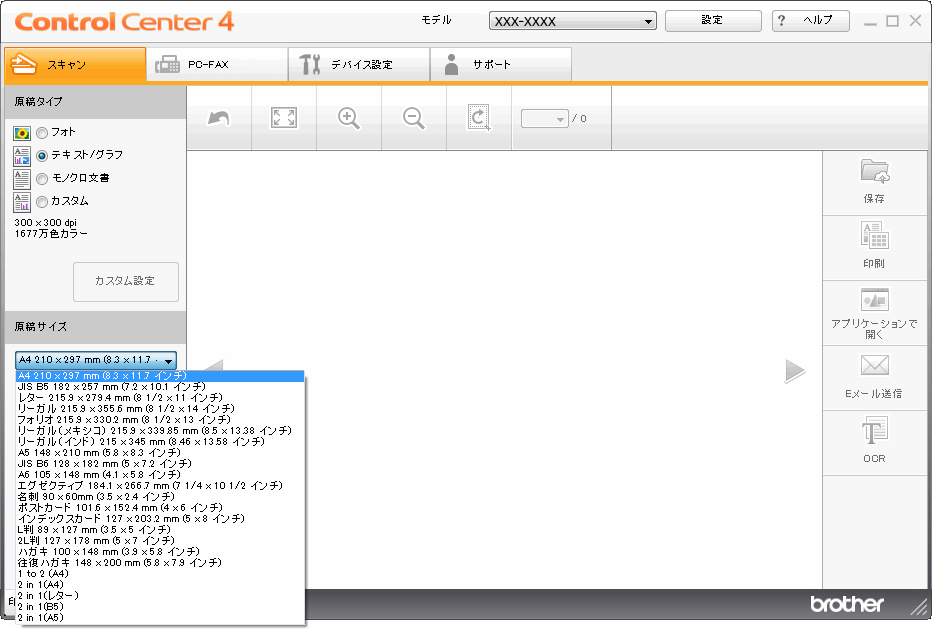Choose L判 89 x 127 mm option
Viewport: 933px width, 629px height.
click(159, 530)
